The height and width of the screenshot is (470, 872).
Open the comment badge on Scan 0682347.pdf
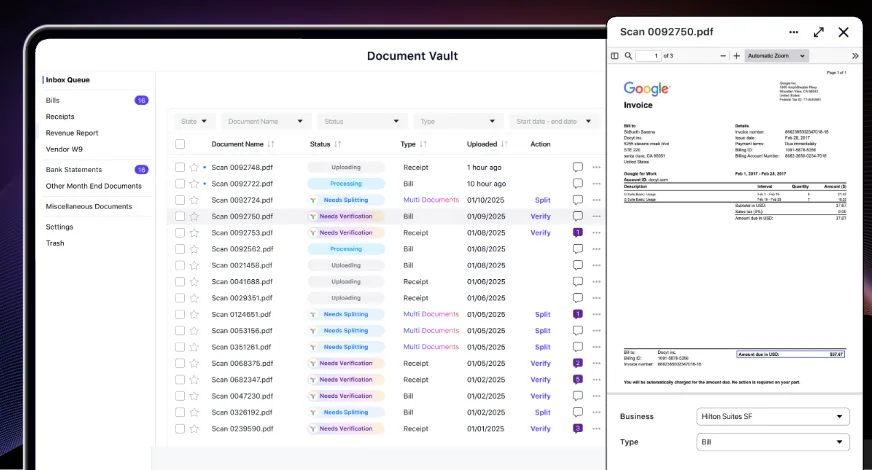578,379
